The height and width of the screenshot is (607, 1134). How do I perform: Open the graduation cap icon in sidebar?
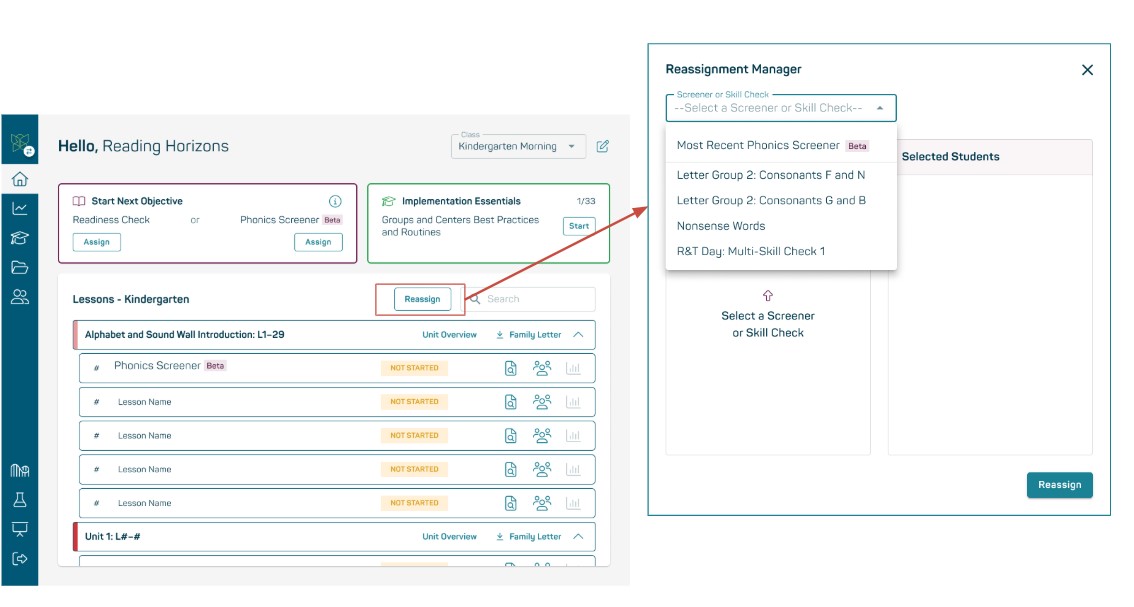(x=20, y=238)
